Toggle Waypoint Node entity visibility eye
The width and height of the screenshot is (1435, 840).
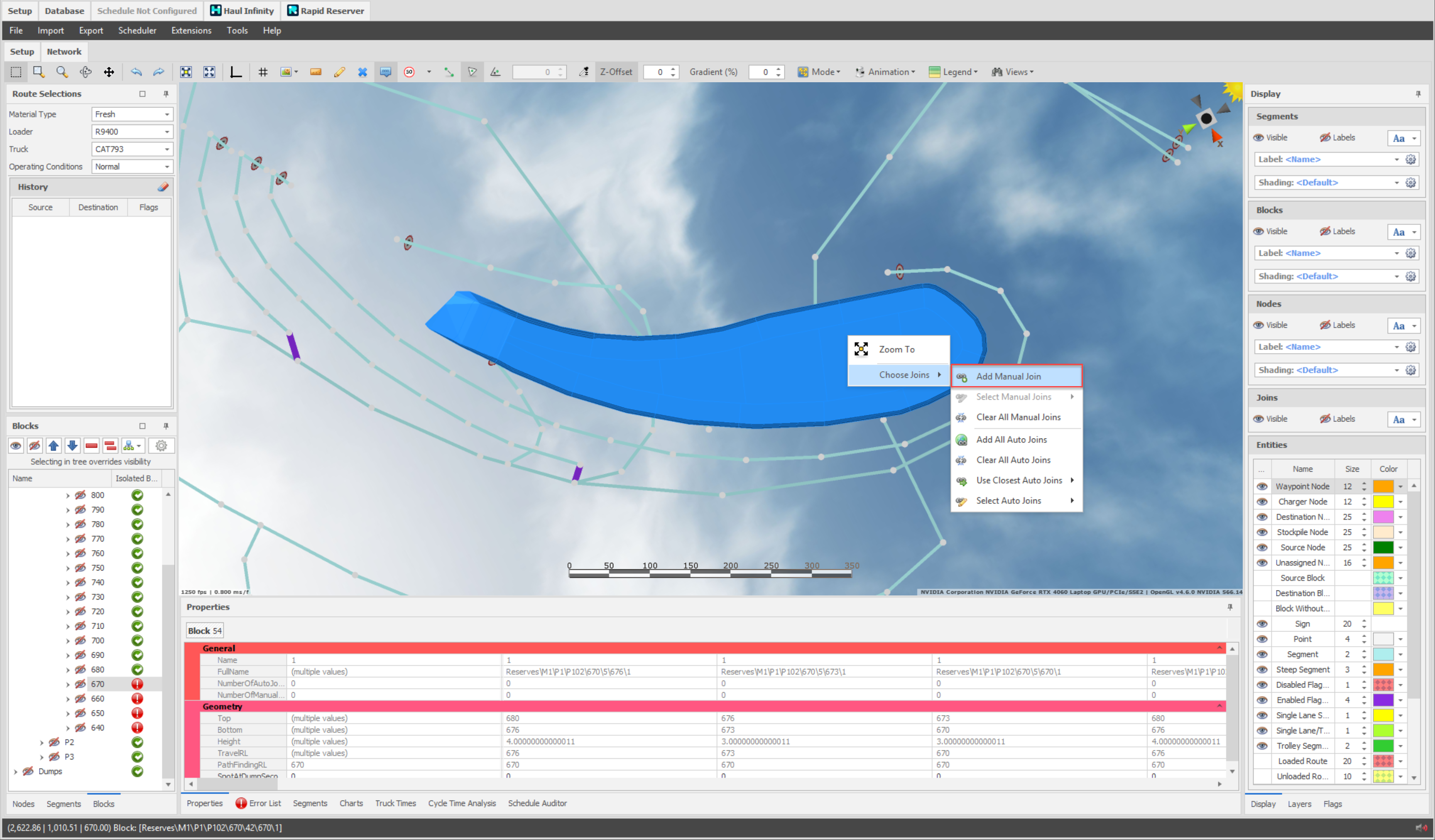coord(1262,486)
